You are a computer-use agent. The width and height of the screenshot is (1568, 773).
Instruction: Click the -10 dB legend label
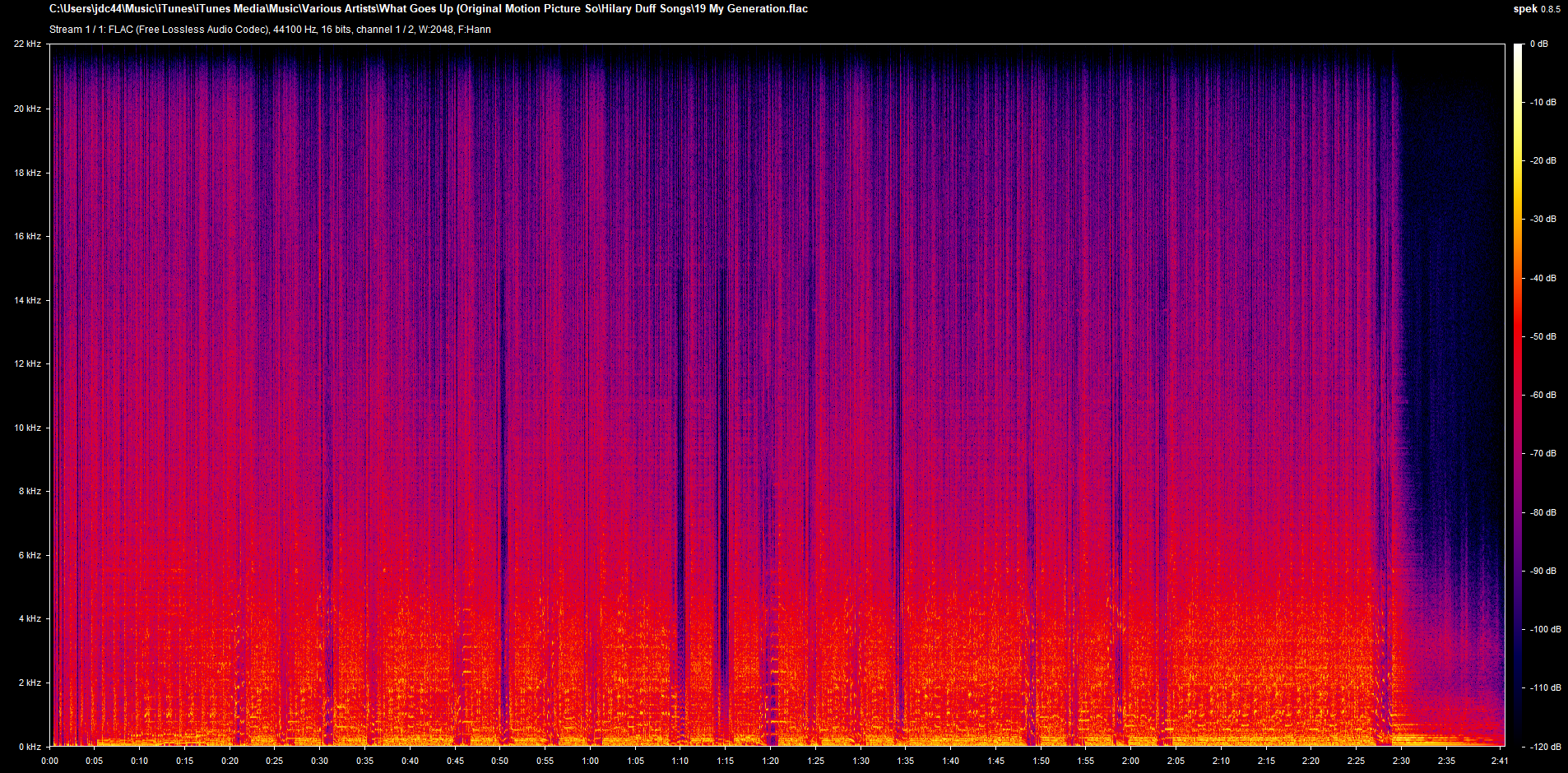pos(1543,102)
